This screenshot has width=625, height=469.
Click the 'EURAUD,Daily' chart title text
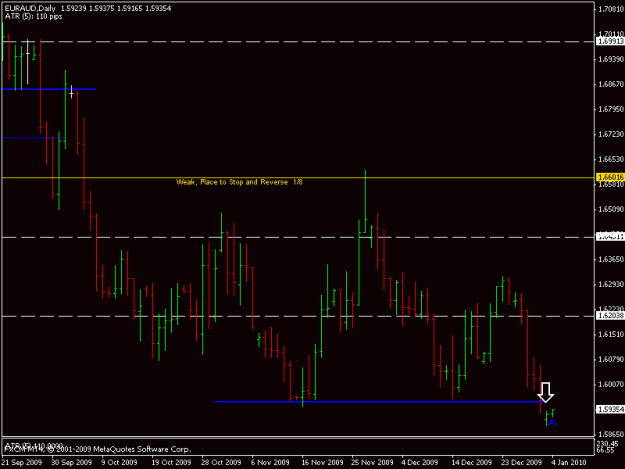[30, 8]
